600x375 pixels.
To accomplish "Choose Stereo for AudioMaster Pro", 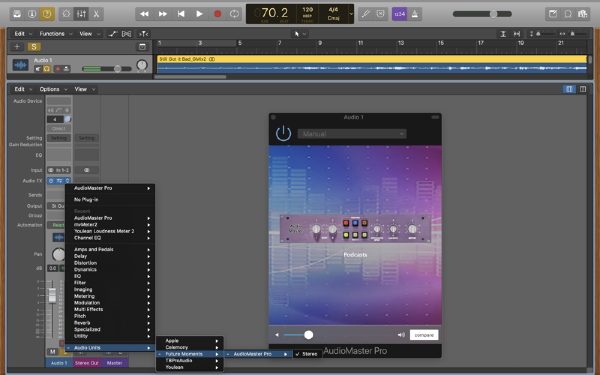I will coord(308,354).
